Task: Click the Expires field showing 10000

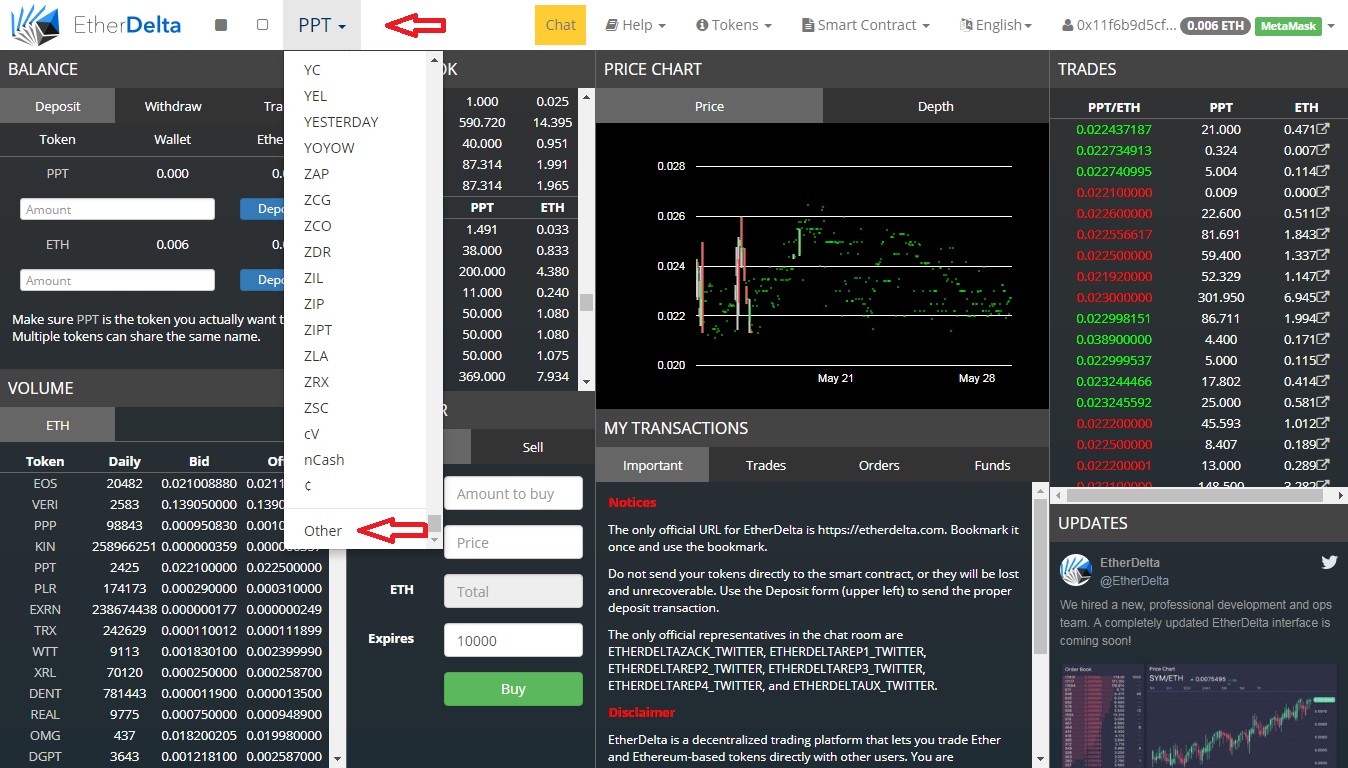Action: pyautogui.click(x=513, y=640)
